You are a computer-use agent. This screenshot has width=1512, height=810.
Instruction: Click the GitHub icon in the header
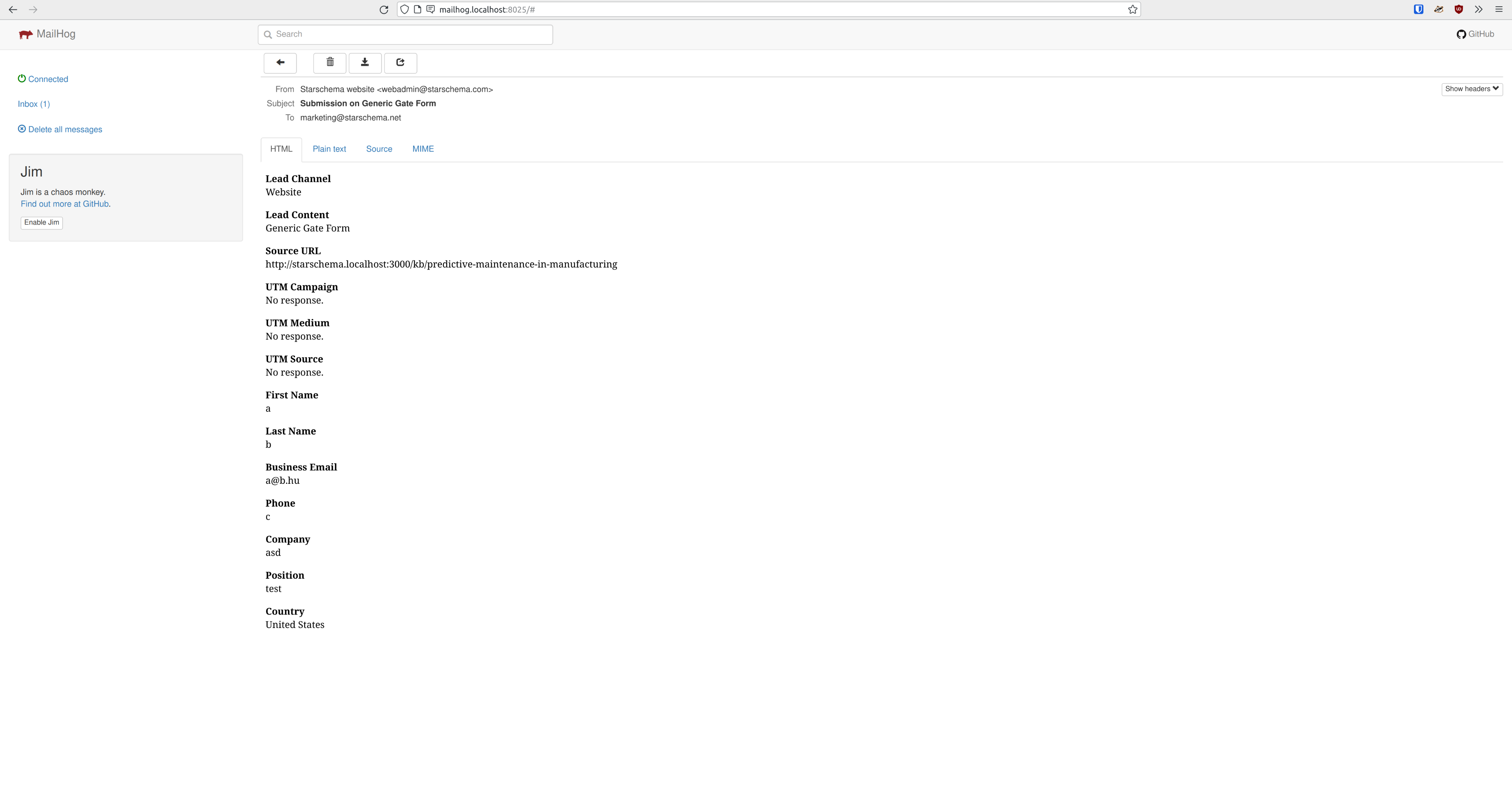coord(1462,34)
